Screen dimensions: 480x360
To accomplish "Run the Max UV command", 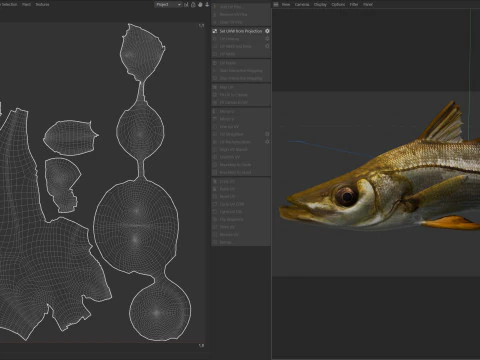I will coord(241,87).
